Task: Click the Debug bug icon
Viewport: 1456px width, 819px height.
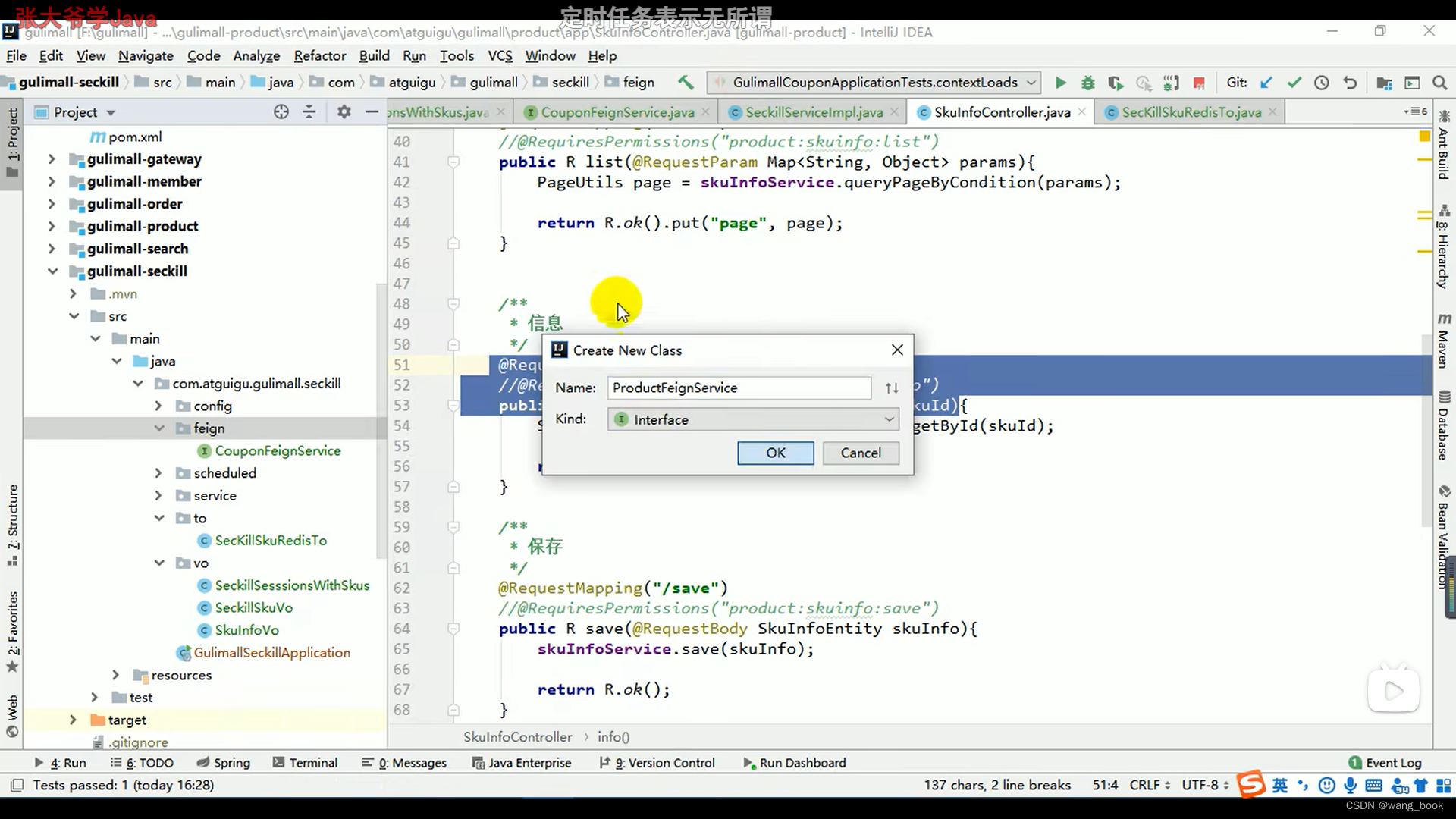Action: 1087,83
